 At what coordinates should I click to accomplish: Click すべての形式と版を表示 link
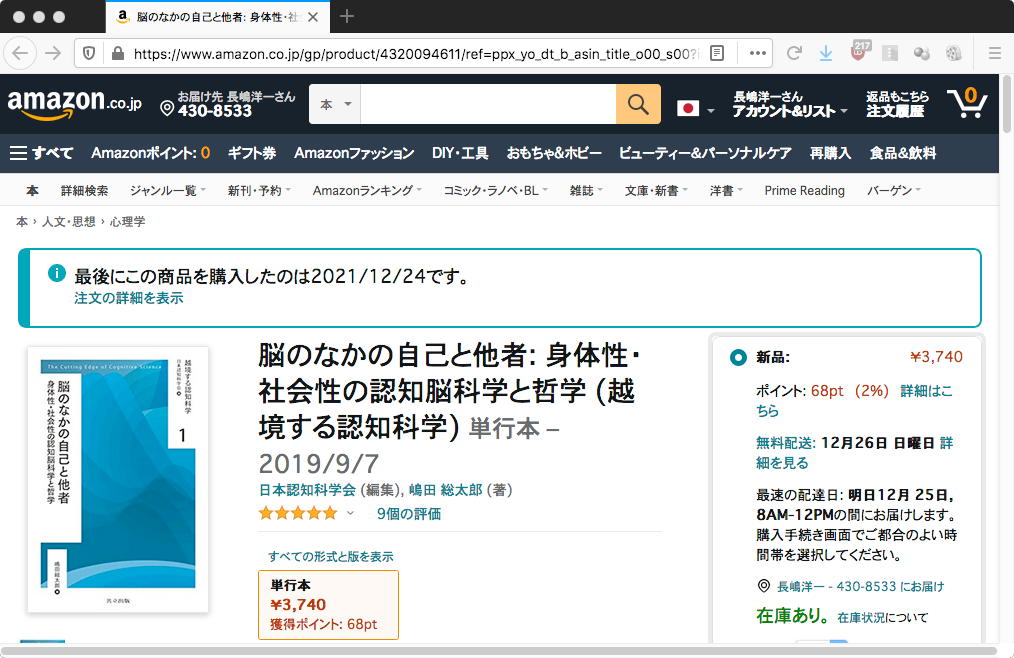click(330, 556)
